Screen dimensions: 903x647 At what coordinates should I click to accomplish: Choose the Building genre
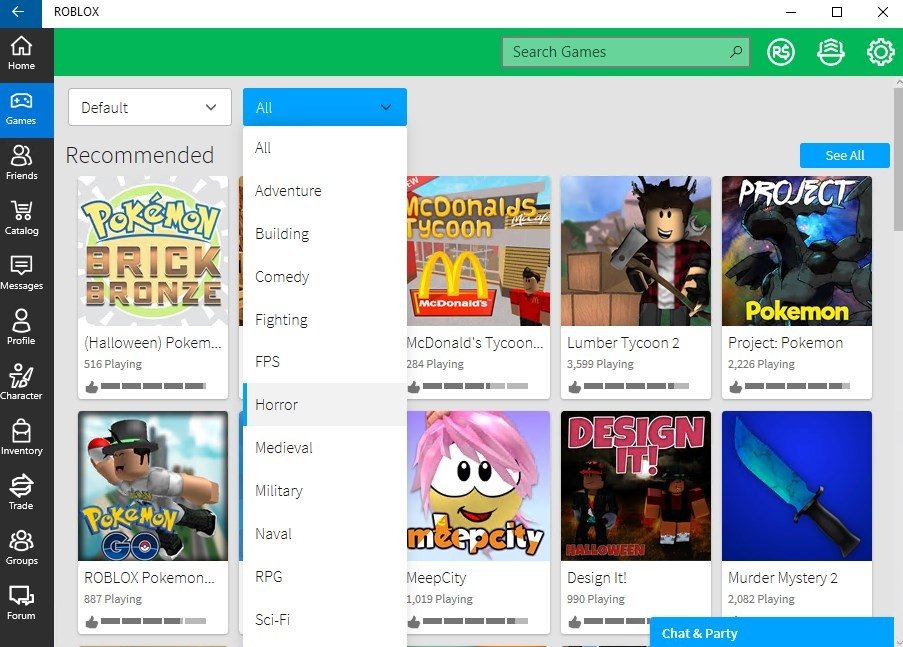pyautogui.click(x=325, y=233)
